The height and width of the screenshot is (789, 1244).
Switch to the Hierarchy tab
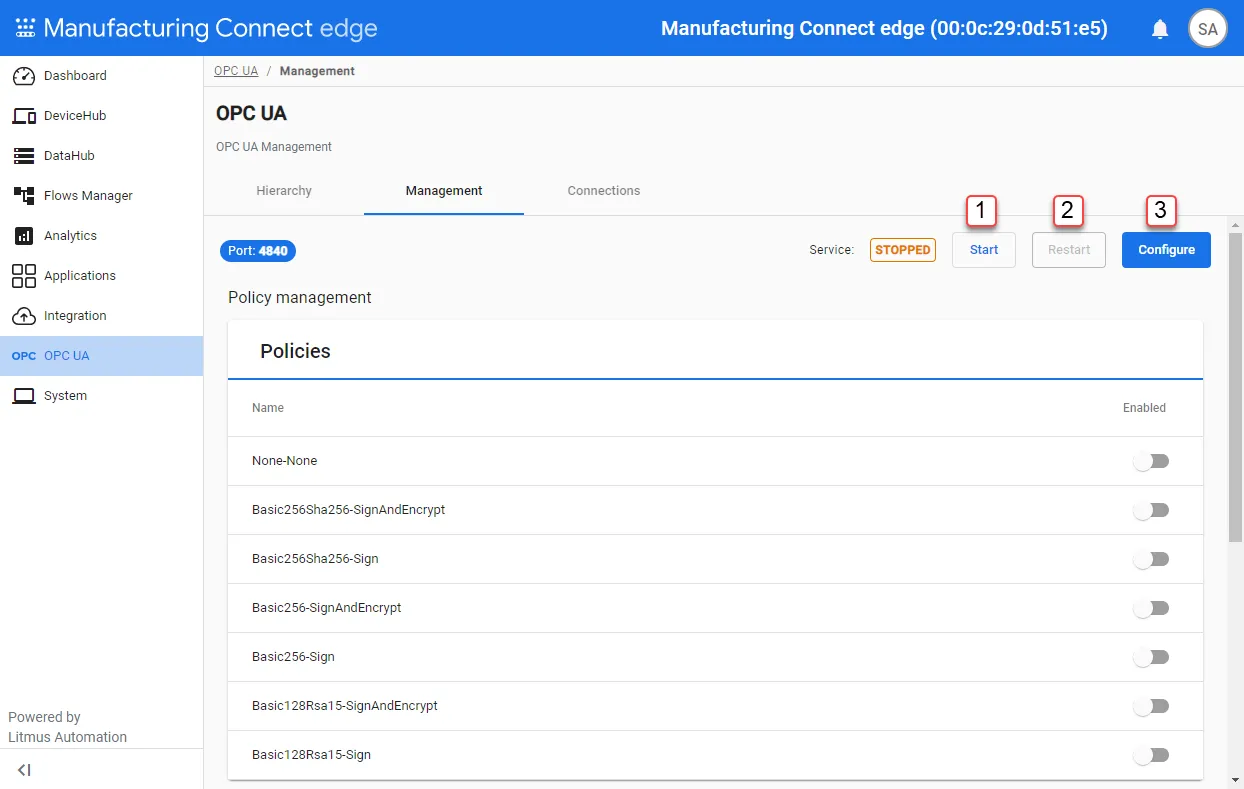click(284, 191)
